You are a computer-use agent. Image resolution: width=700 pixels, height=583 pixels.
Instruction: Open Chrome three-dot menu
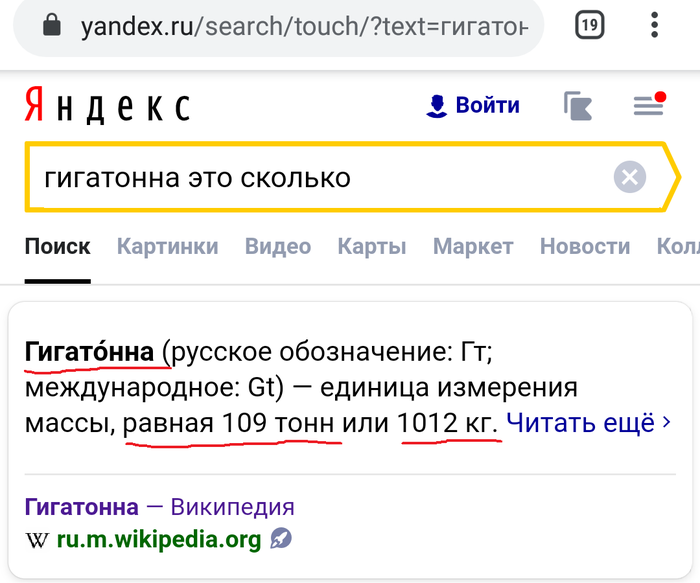656,25
